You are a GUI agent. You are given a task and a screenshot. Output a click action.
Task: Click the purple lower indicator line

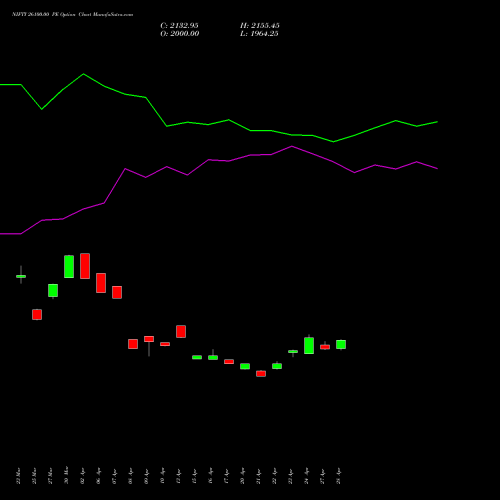click(x=219, y=160)
